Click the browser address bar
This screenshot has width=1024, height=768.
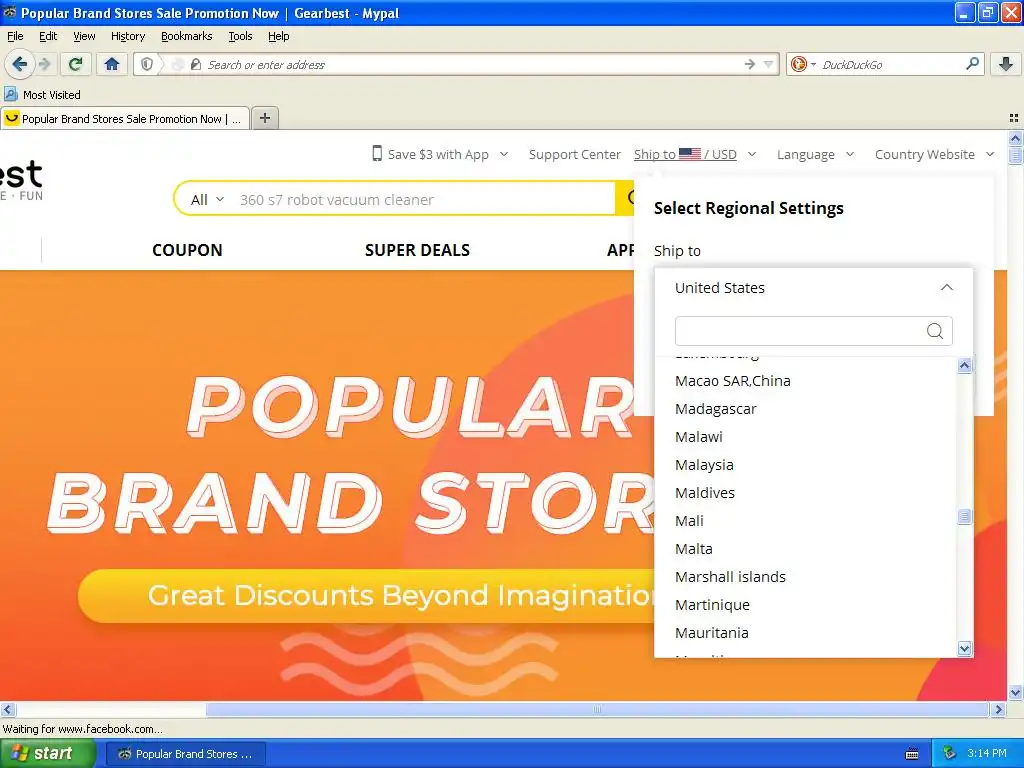[x=470, y=65]
